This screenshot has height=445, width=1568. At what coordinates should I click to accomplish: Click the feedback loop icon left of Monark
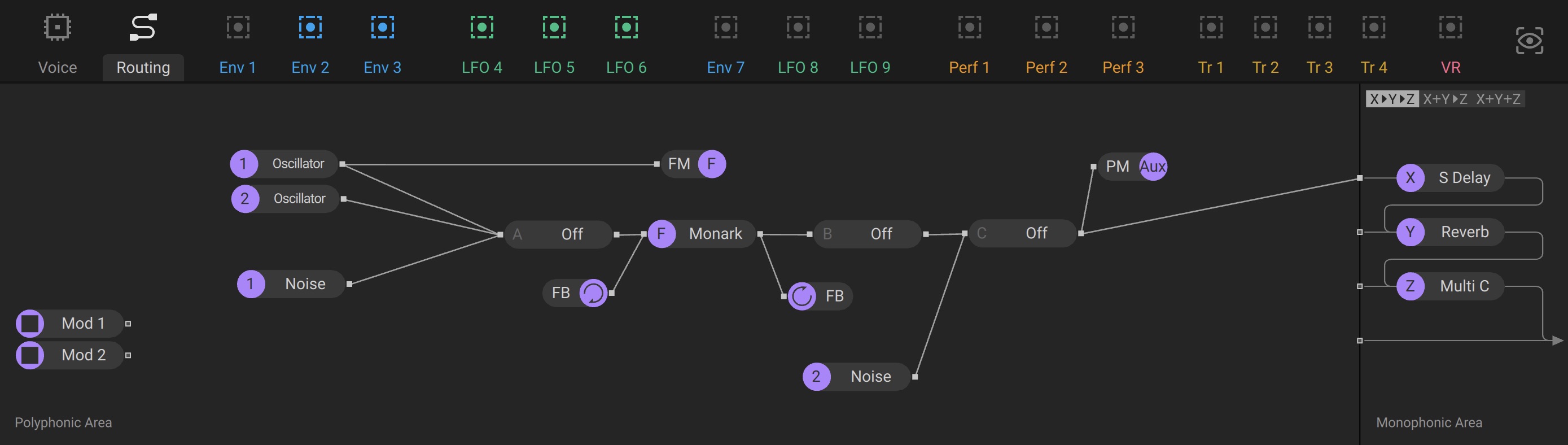(593, 294)
